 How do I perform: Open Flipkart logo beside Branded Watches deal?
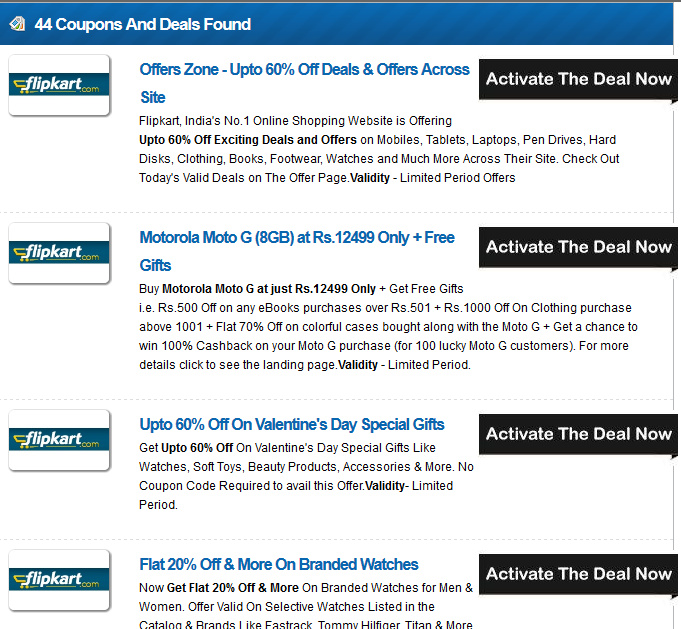tap(59, 580)
